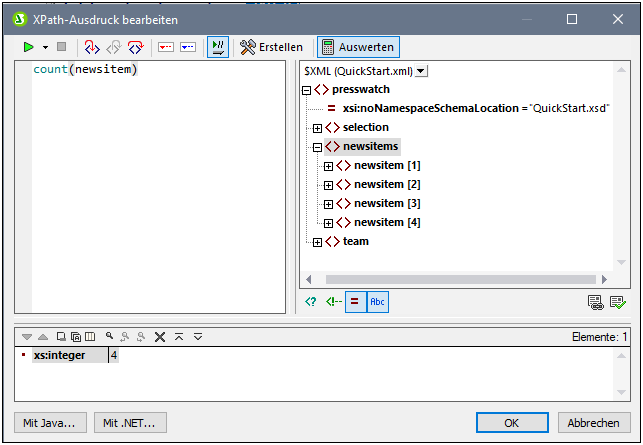643x445 pixels.
Task: Select the newsitems element label
Action: 370,146
